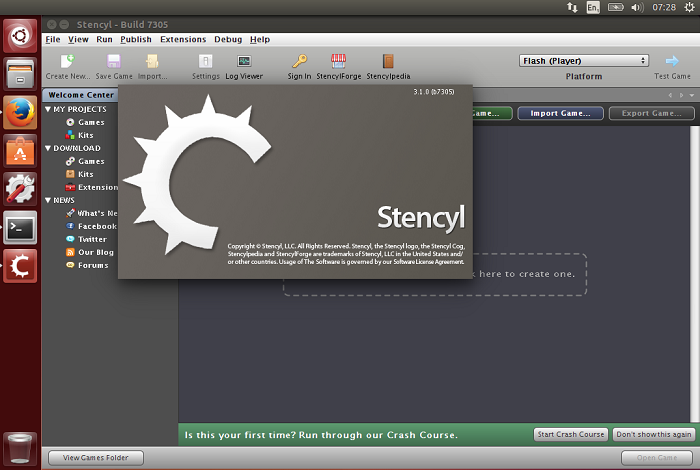Screen dimensions: 700x470
Task: Collapse the NEWS section
Action: (48, 200)
